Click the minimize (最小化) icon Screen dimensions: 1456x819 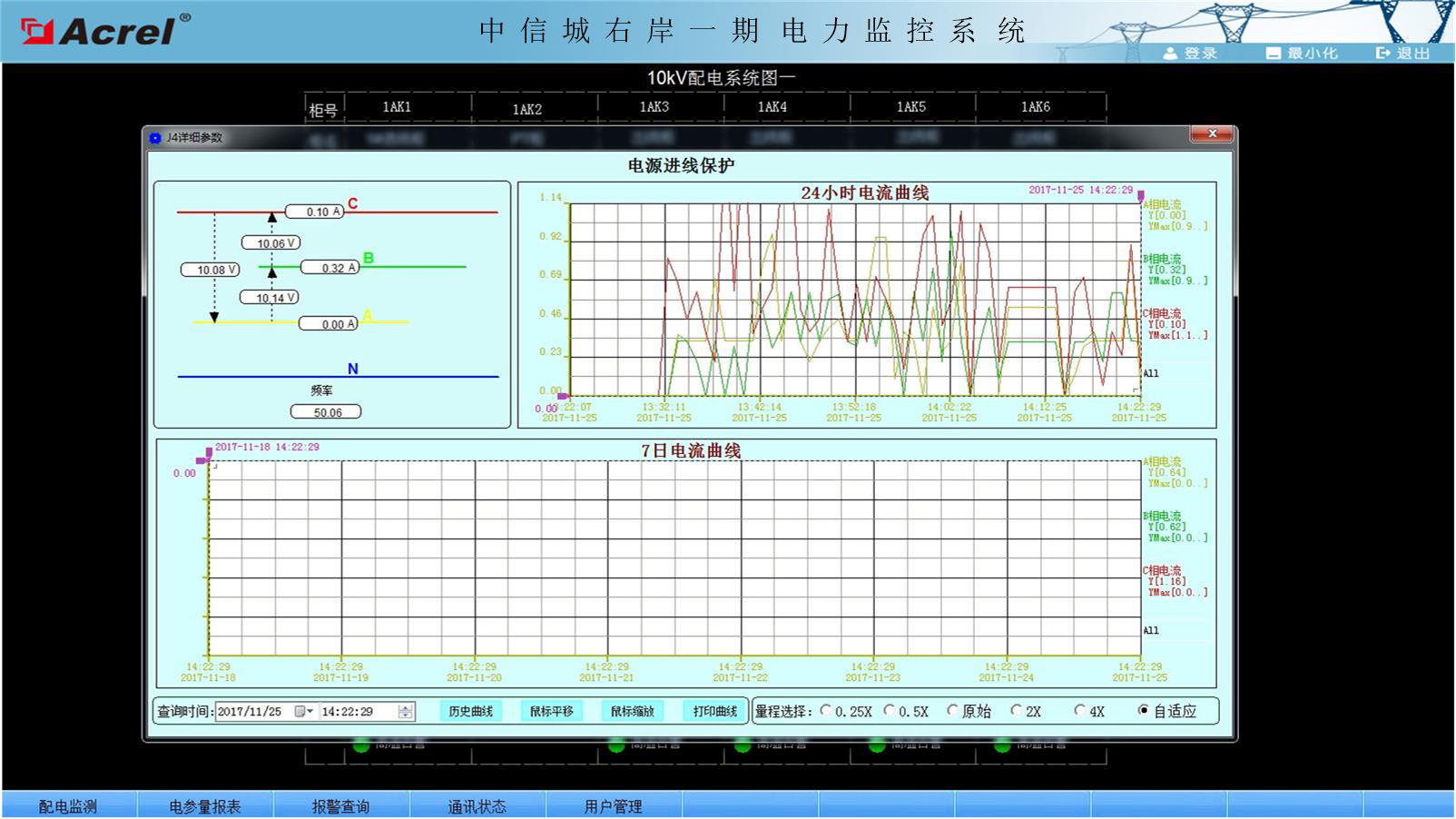[1274, 54]
